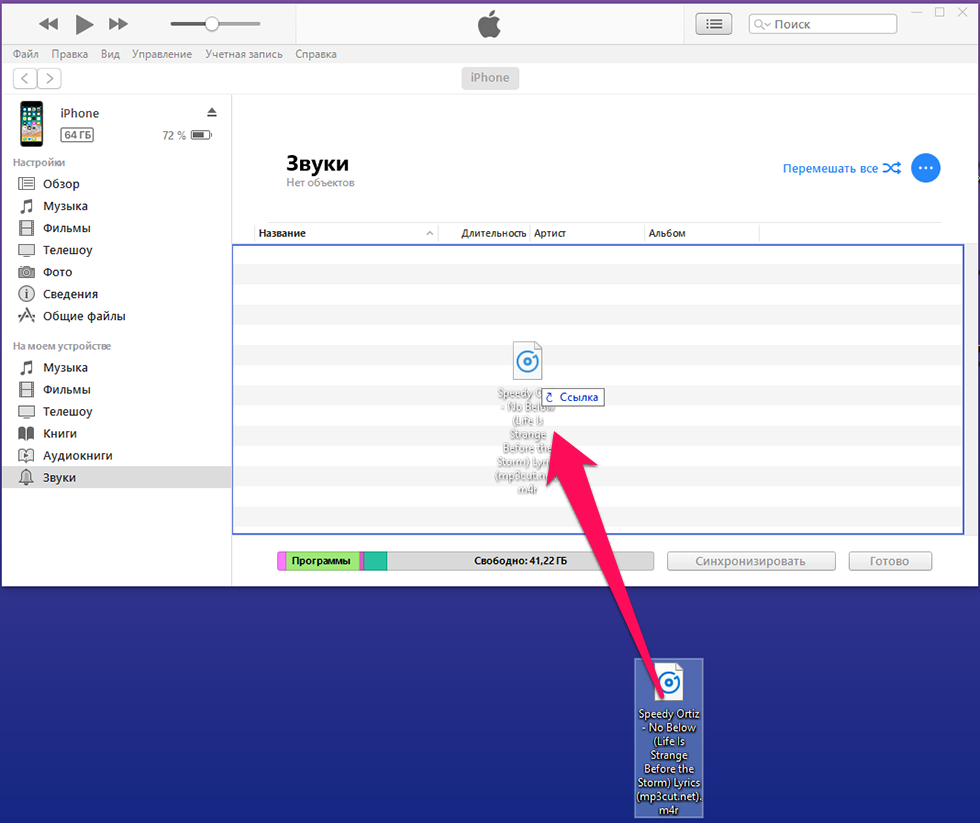The height and width of the screenshot is (823, 980).
Task: Eject the iPhone using eject icon
Action: tap(212, 112)
